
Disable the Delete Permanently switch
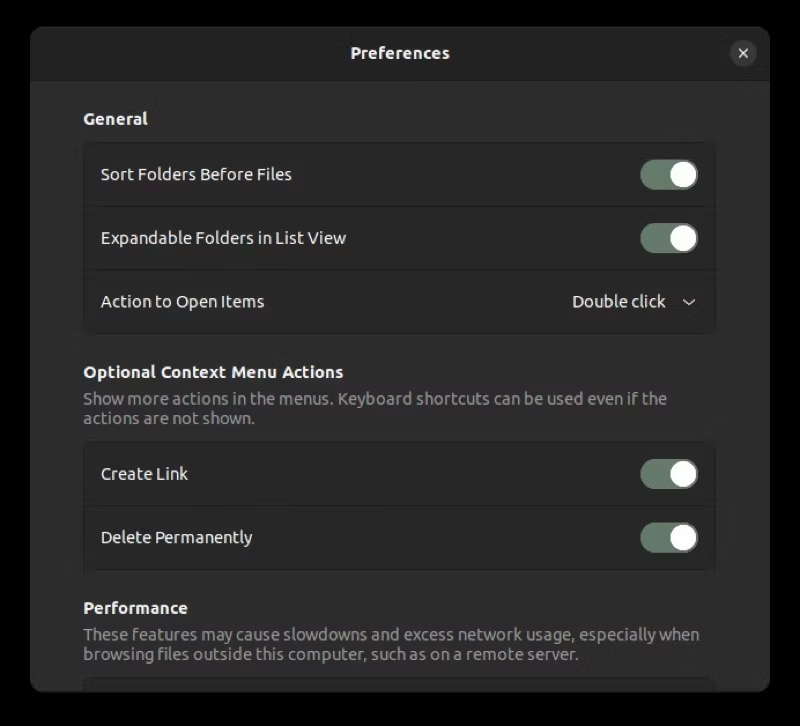coord(668,537)
